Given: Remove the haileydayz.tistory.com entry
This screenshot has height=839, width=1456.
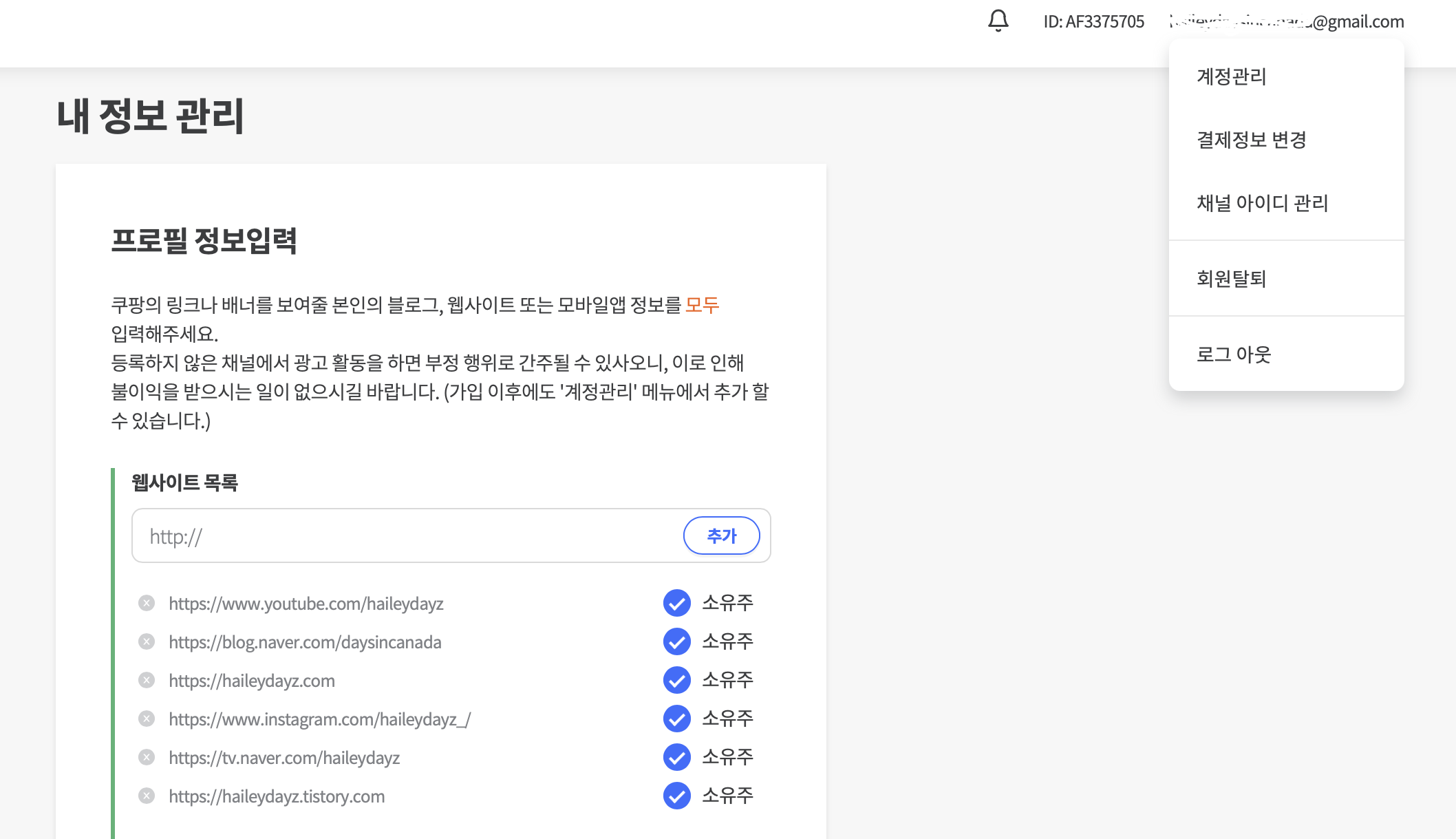Looking at the screenshot, I should coord(147,796).
